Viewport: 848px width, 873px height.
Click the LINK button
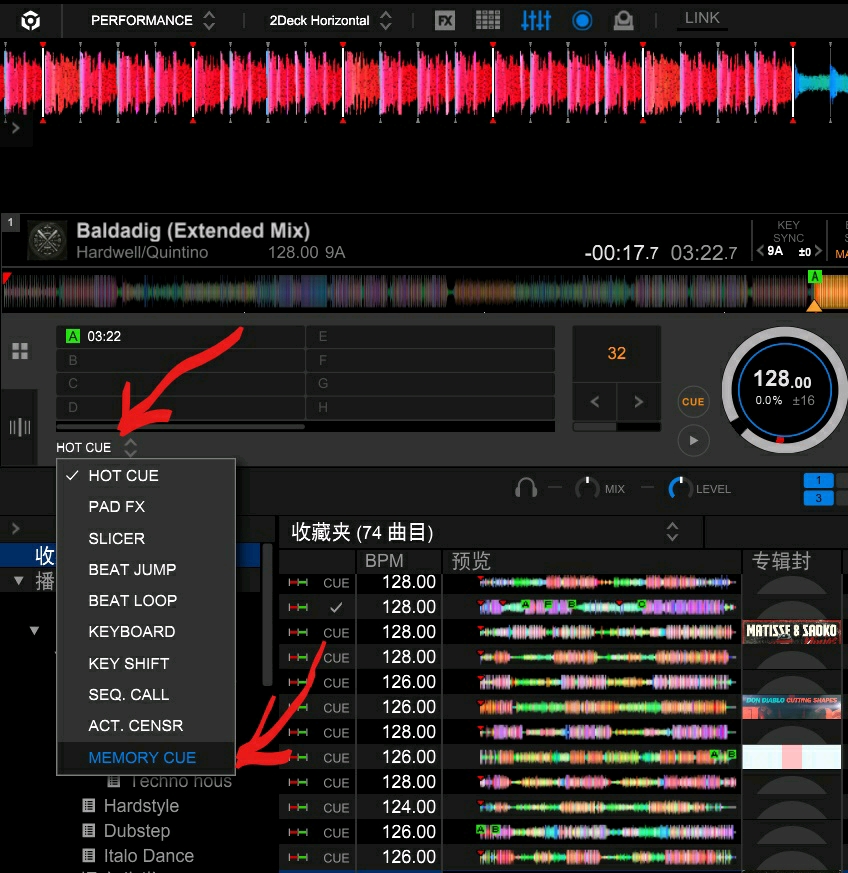[x=702, y=18]
